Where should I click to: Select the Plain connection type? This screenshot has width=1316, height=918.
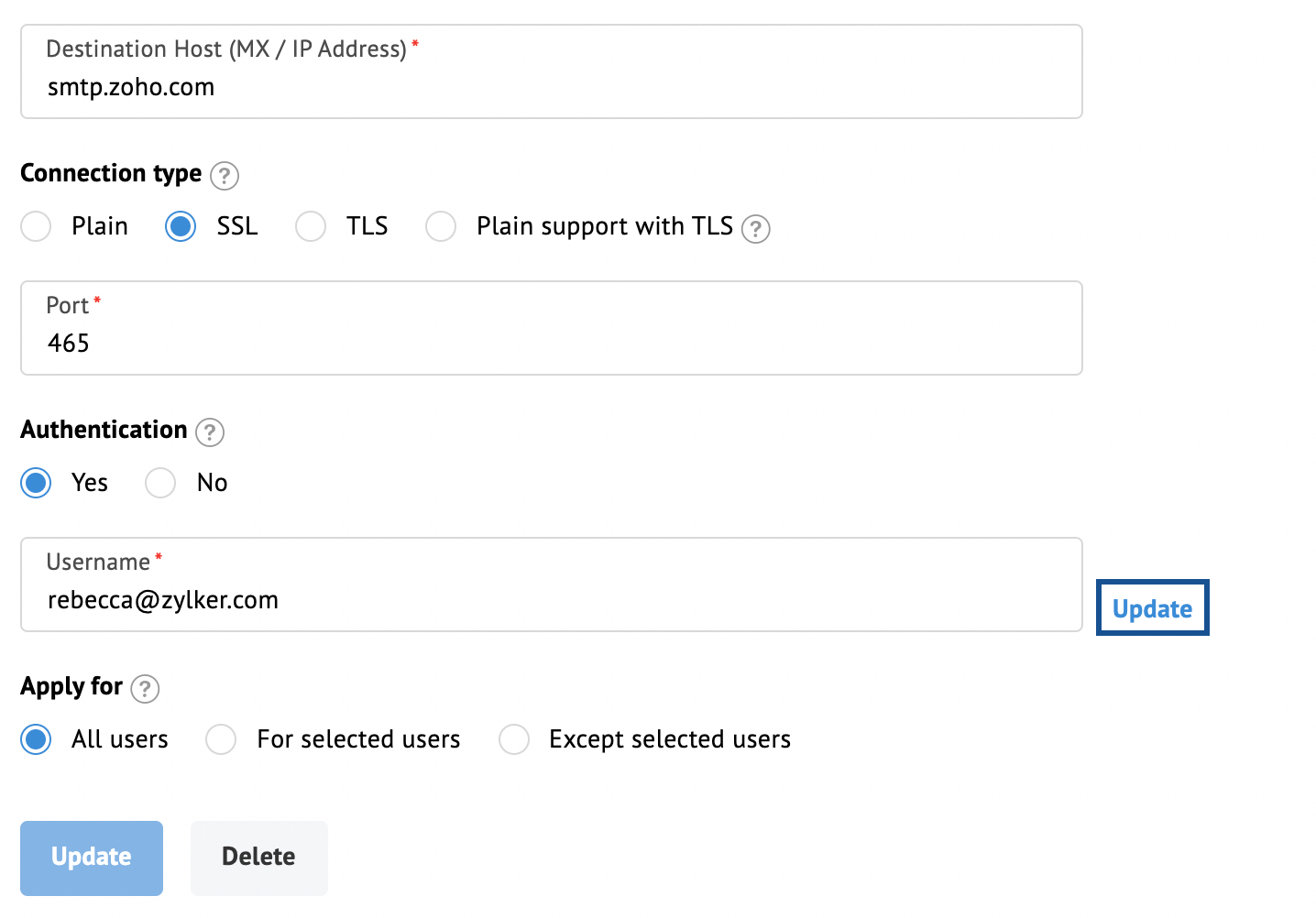coord(36,226)
